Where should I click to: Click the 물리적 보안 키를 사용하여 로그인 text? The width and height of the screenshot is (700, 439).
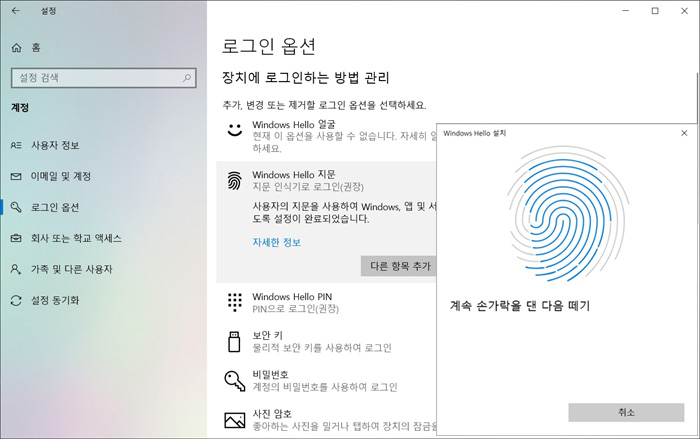[322, 348]
